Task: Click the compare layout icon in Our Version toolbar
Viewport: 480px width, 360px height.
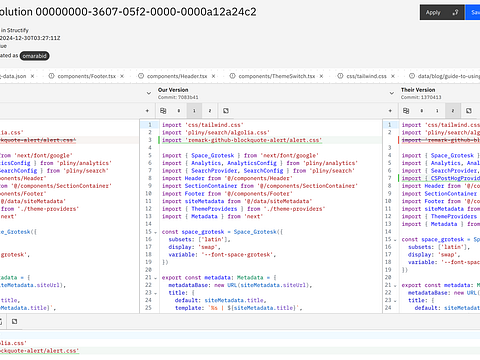Action: 163,111
